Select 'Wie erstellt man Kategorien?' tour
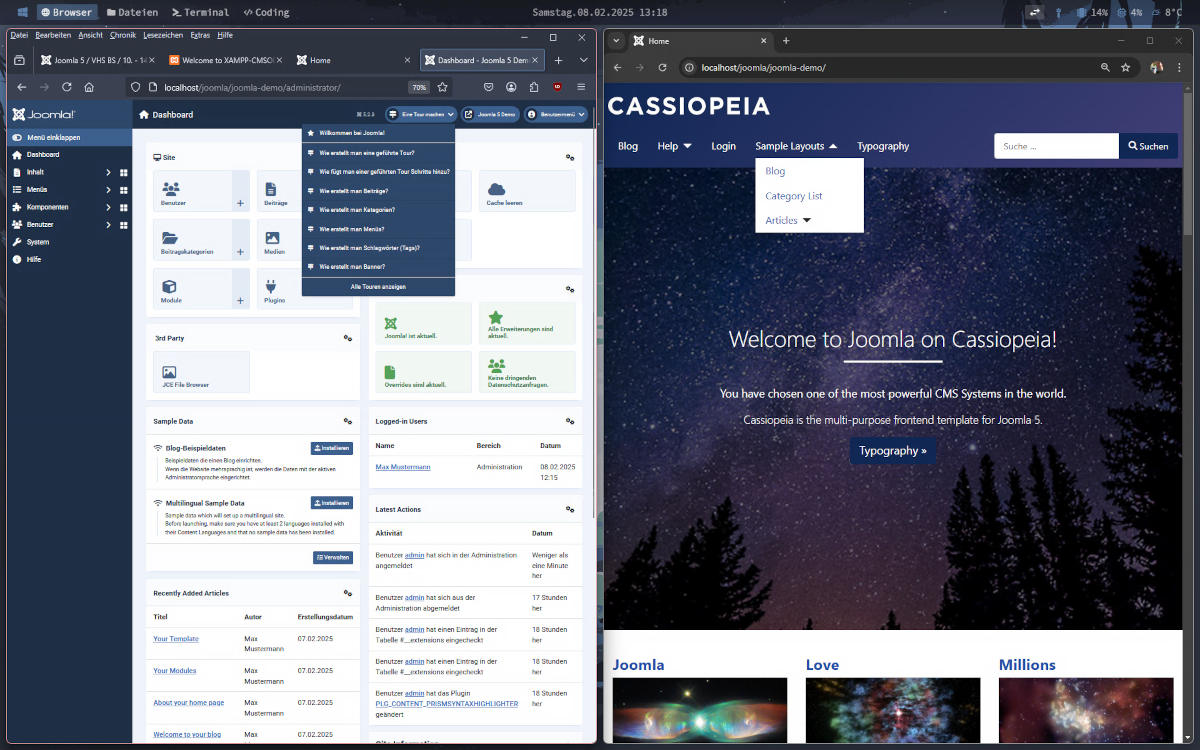 click(378, 210)
